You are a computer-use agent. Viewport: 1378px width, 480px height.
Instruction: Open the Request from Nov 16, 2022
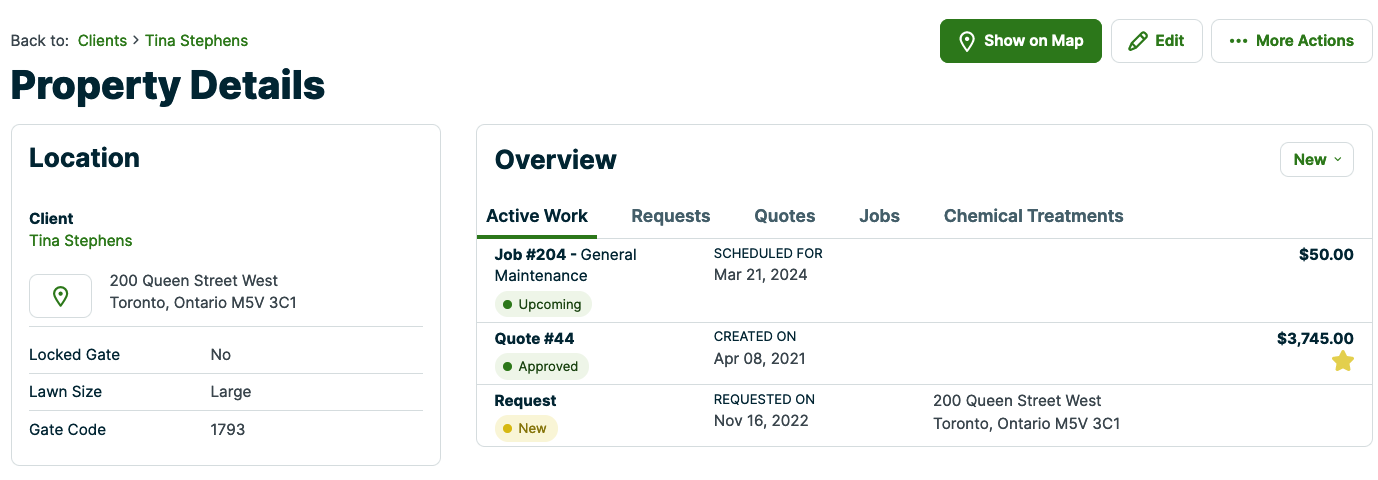[x=526, y=401]
